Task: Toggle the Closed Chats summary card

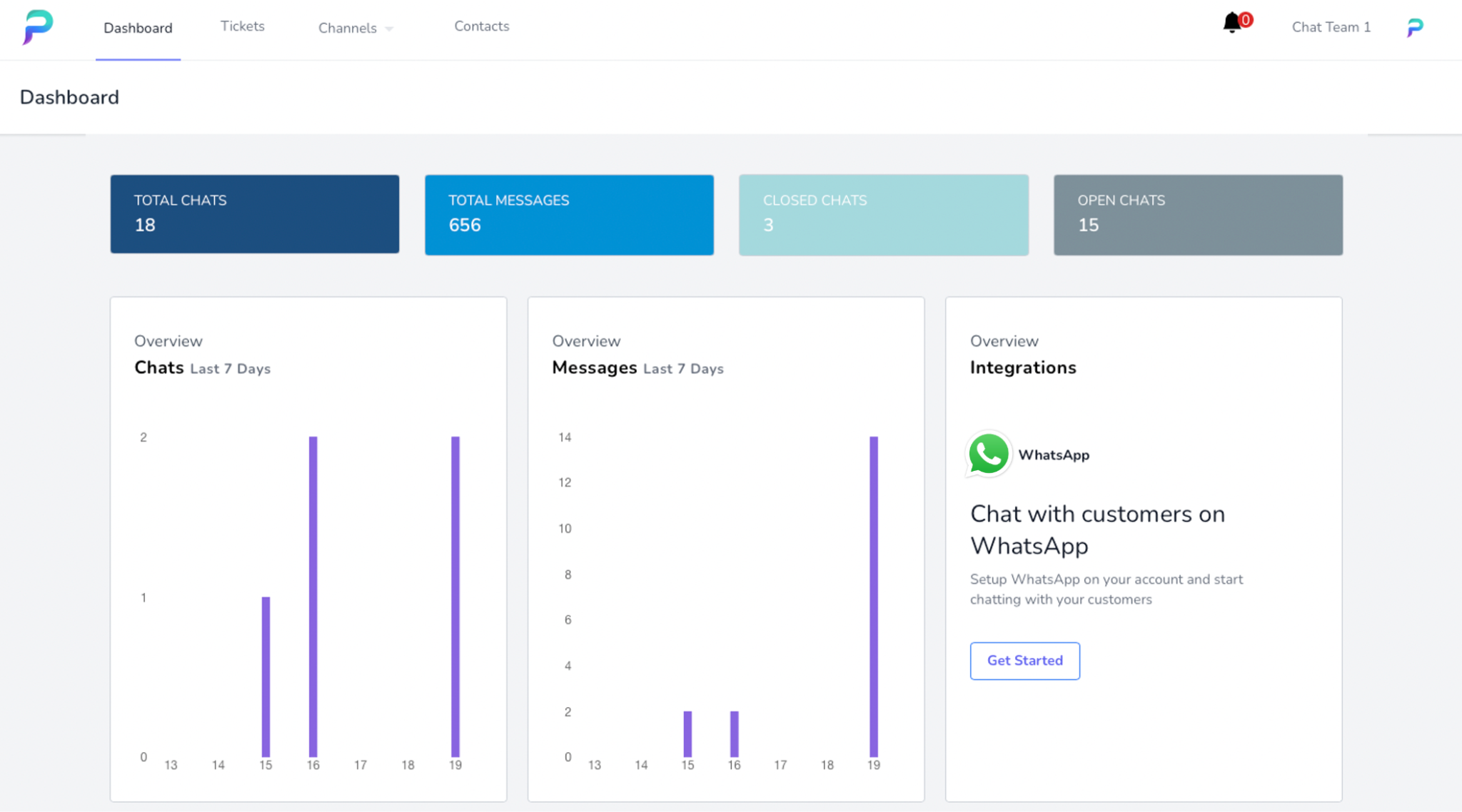Action: 883,214
